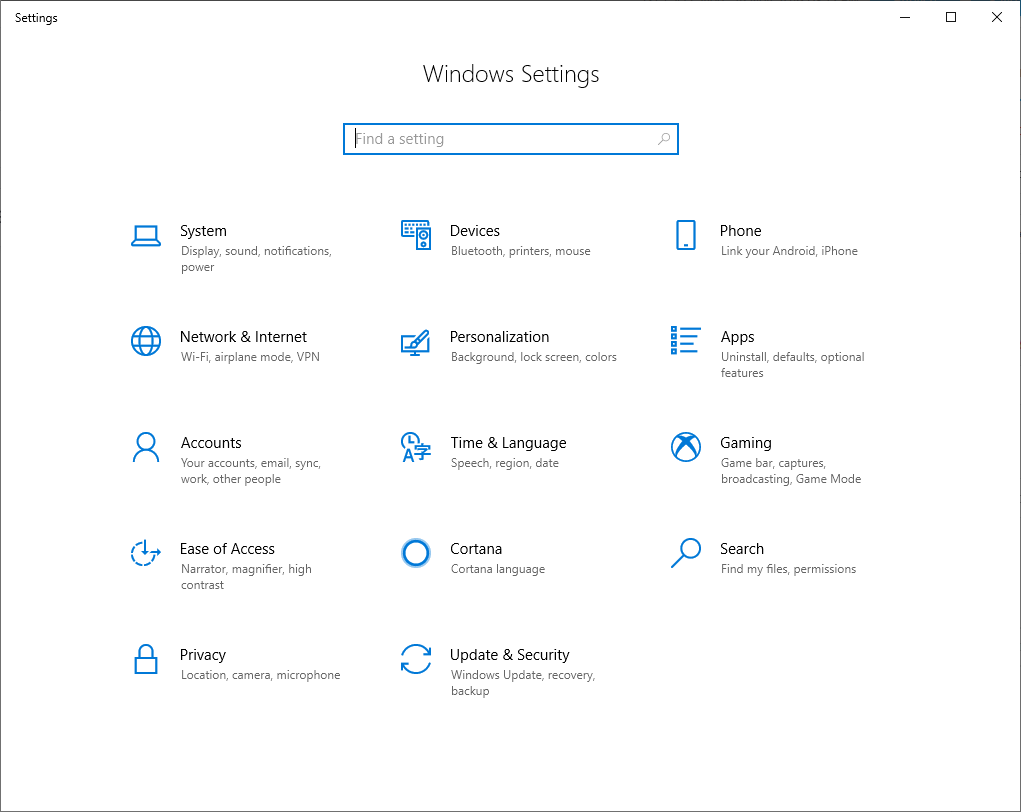Select the Gaming title

coord(746,443)
